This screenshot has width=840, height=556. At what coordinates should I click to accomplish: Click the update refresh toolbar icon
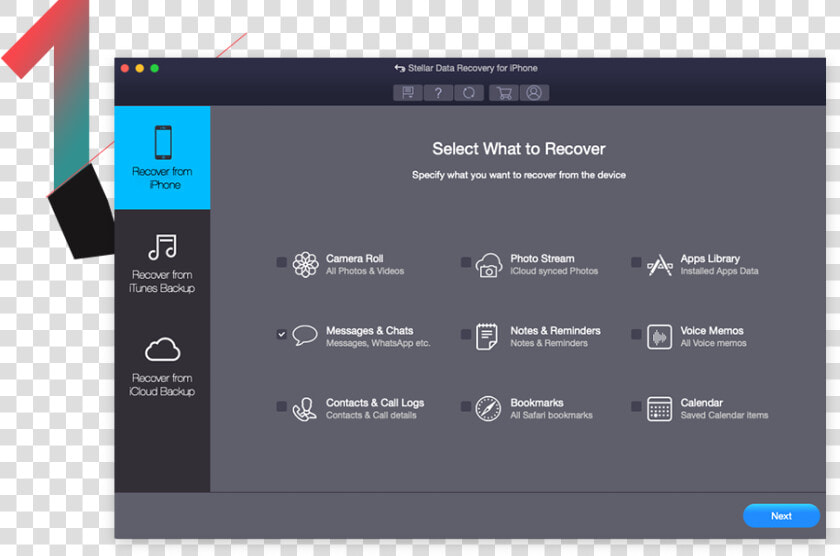[469, 93]
